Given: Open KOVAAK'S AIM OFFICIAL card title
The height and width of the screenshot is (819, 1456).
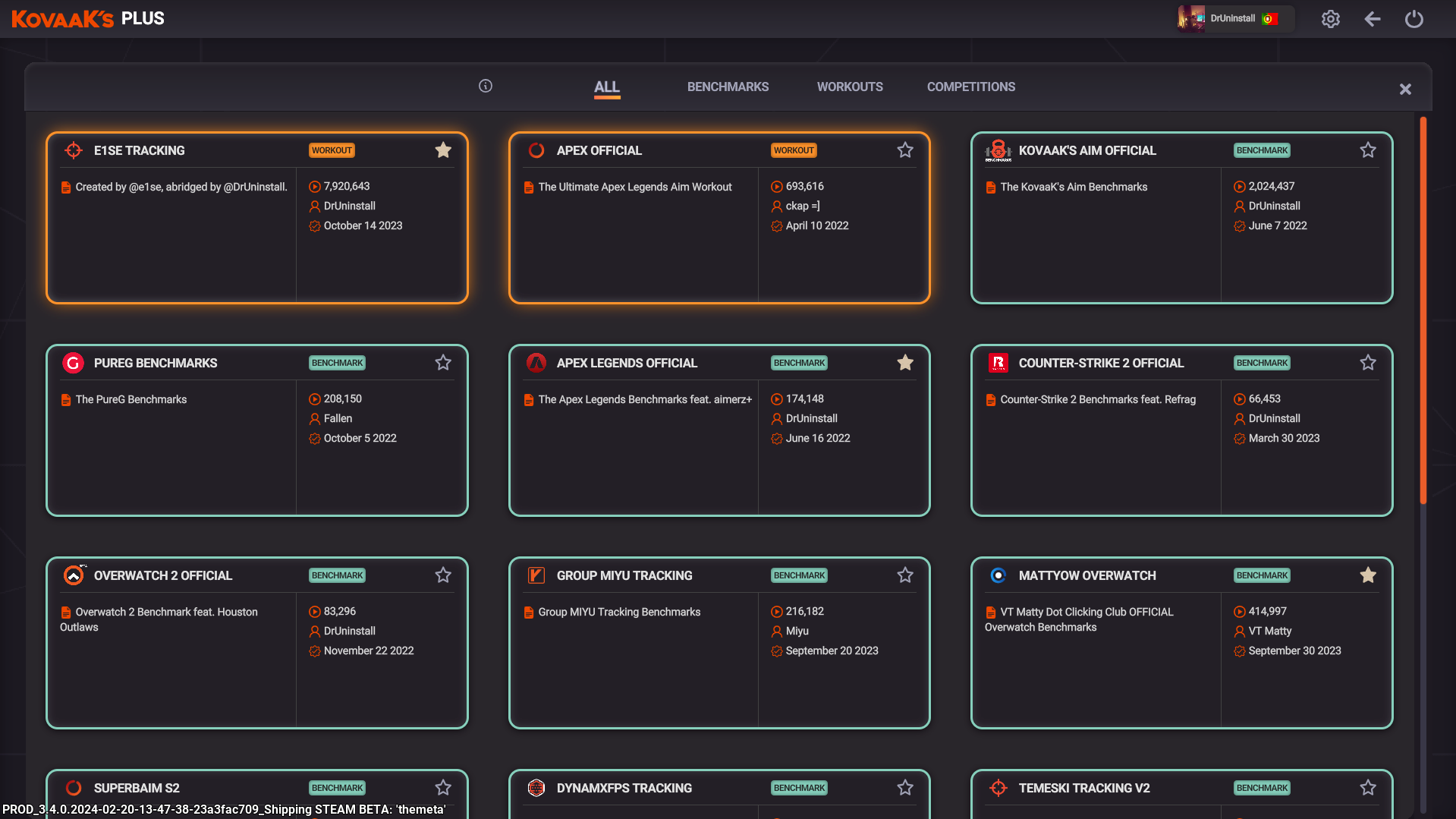Looking at the screenshot, I should (x=1087, y=151).
